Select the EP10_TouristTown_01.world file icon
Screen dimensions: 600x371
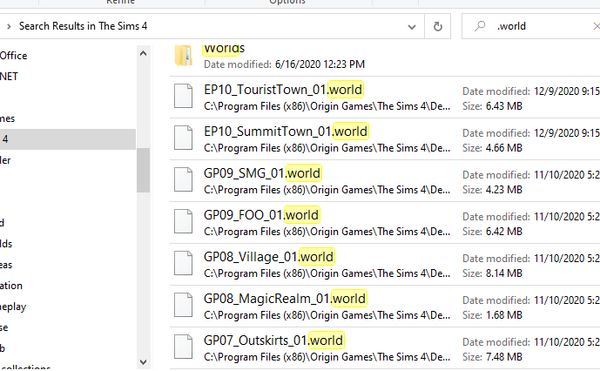pyautogui.click(x=183, y=96)
